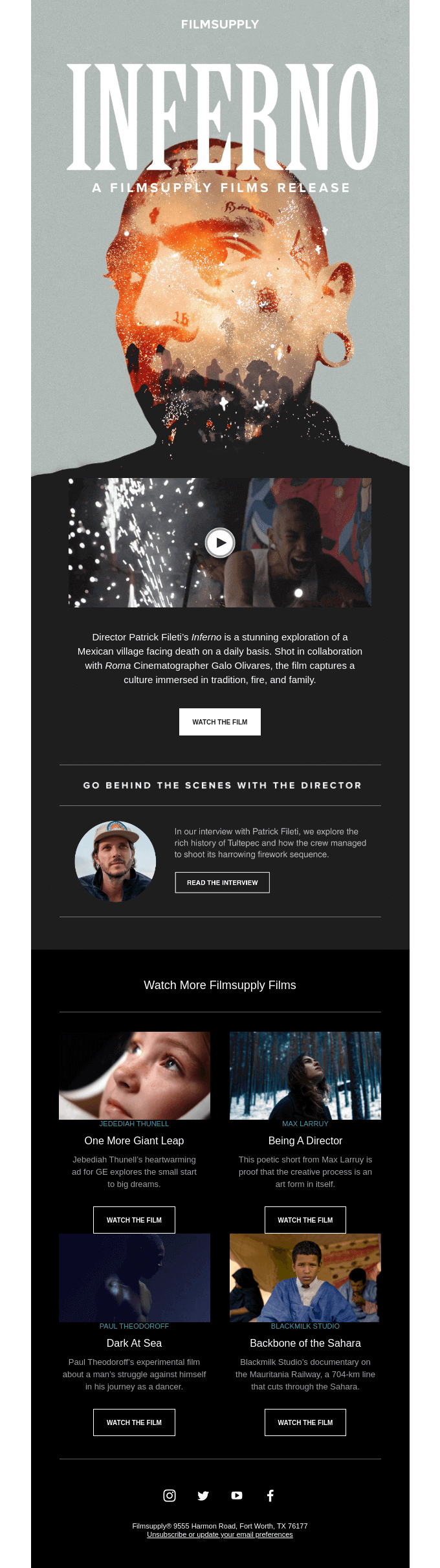The image size is (440, 1568).
Task: Click unsubscribe or update email preferences link
Action: pyautogui.click(x=220, y=1534)
